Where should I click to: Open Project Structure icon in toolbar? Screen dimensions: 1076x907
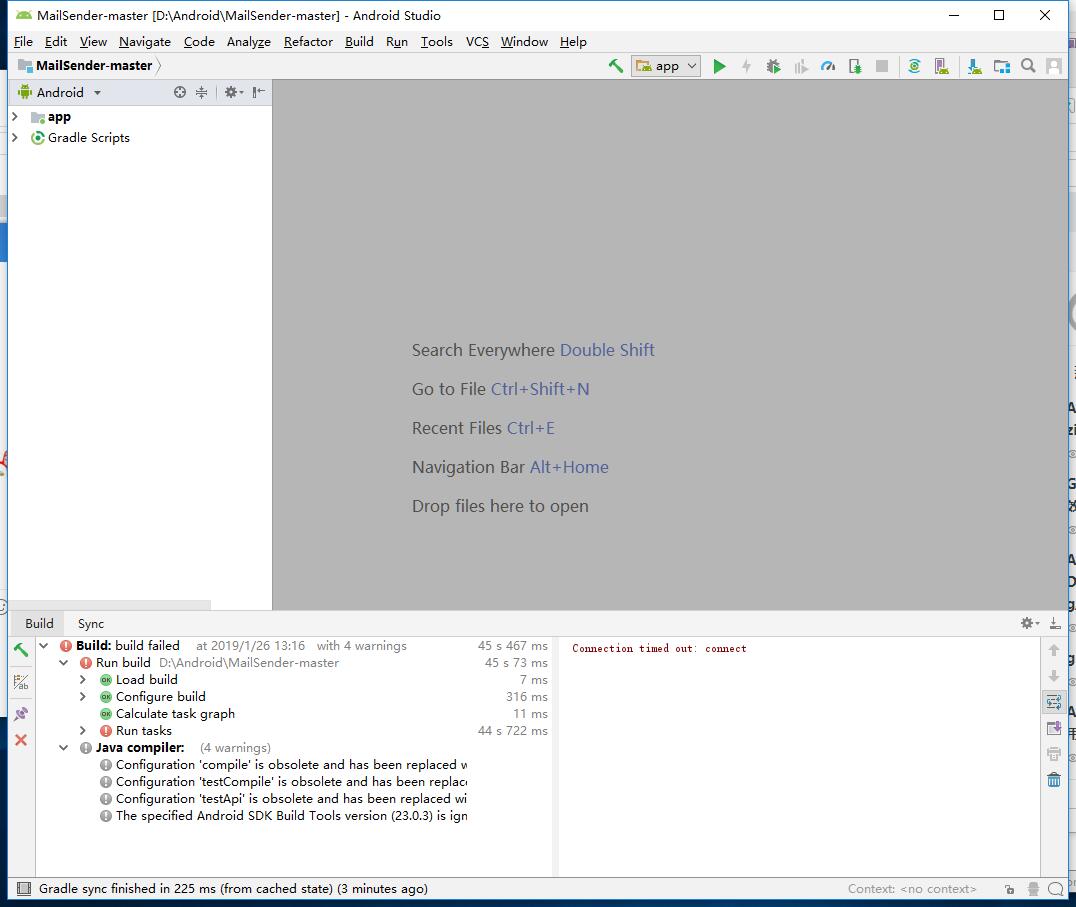pyautogui.click(x=1001, y=66)
